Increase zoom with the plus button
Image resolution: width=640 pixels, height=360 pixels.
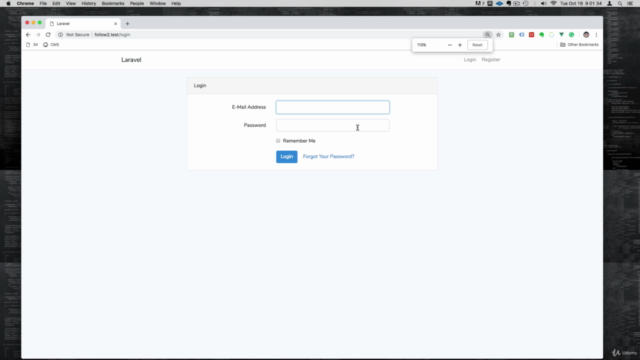click(460, 45)
